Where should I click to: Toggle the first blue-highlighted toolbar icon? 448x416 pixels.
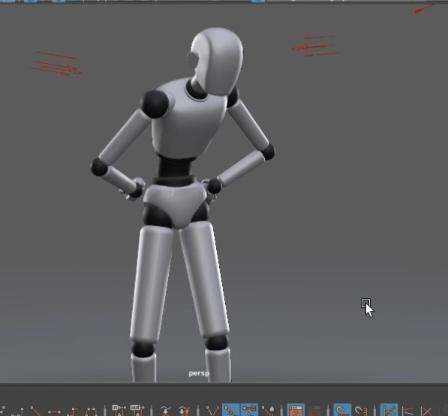coord(231,410)
